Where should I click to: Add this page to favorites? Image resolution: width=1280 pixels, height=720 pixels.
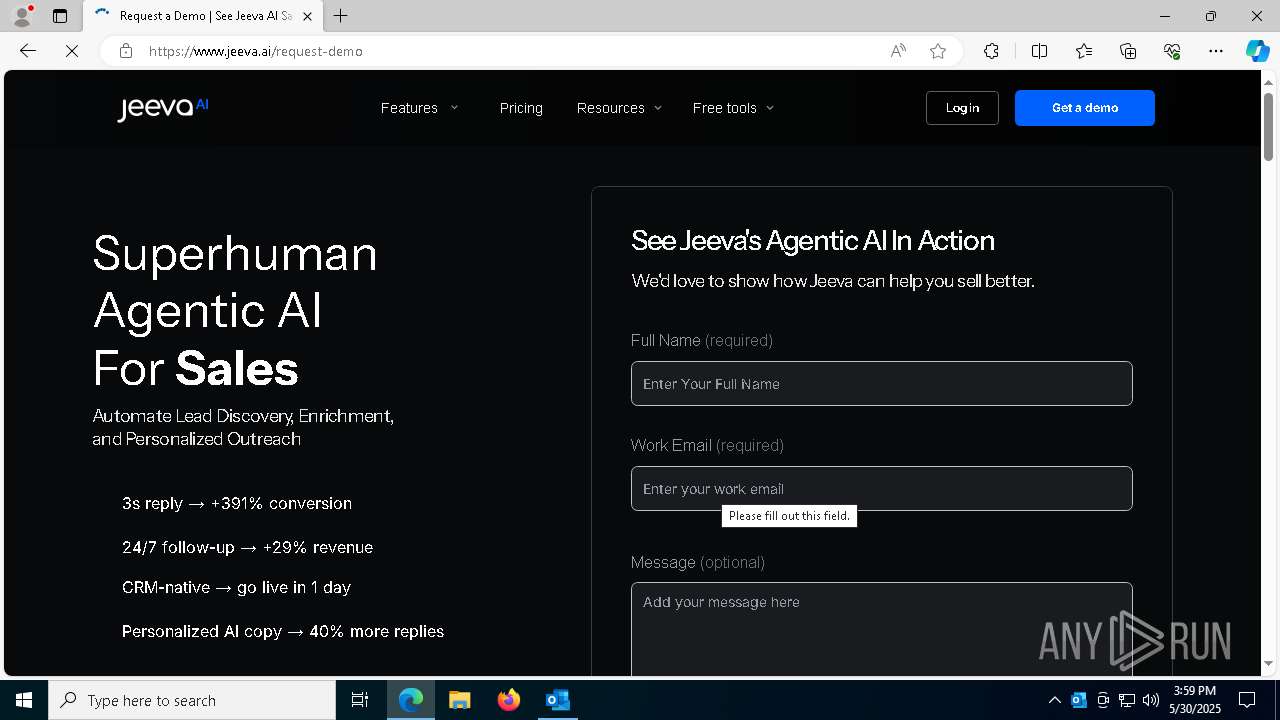pyautogui.click(x=938, y=51)
